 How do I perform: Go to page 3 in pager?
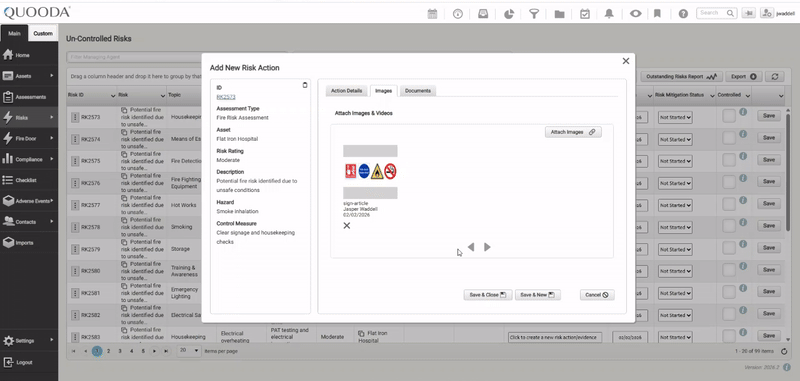point(120,351)
